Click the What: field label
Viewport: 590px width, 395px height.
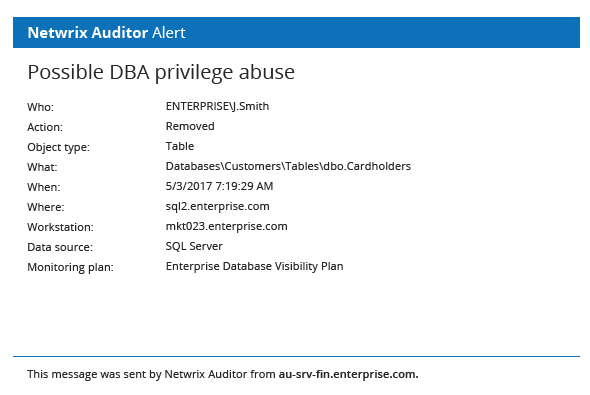click(x=42, y=167)
